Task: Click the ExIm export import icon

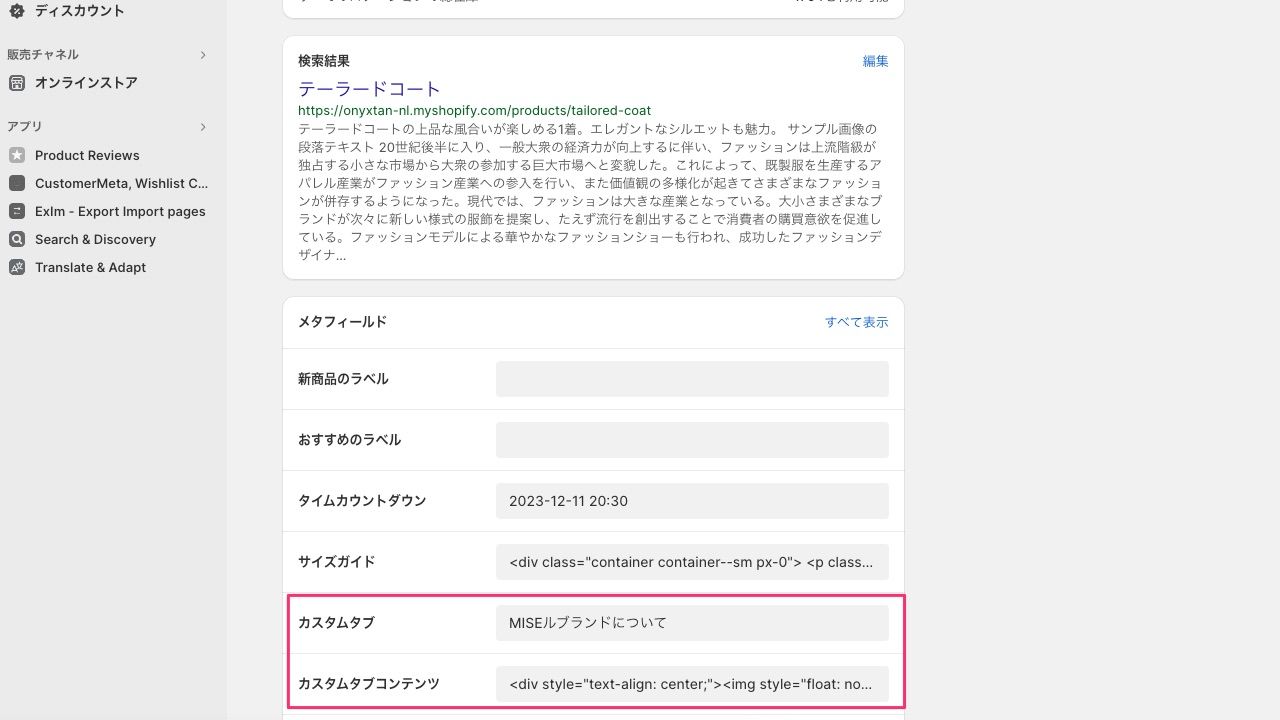Action: 16,211
